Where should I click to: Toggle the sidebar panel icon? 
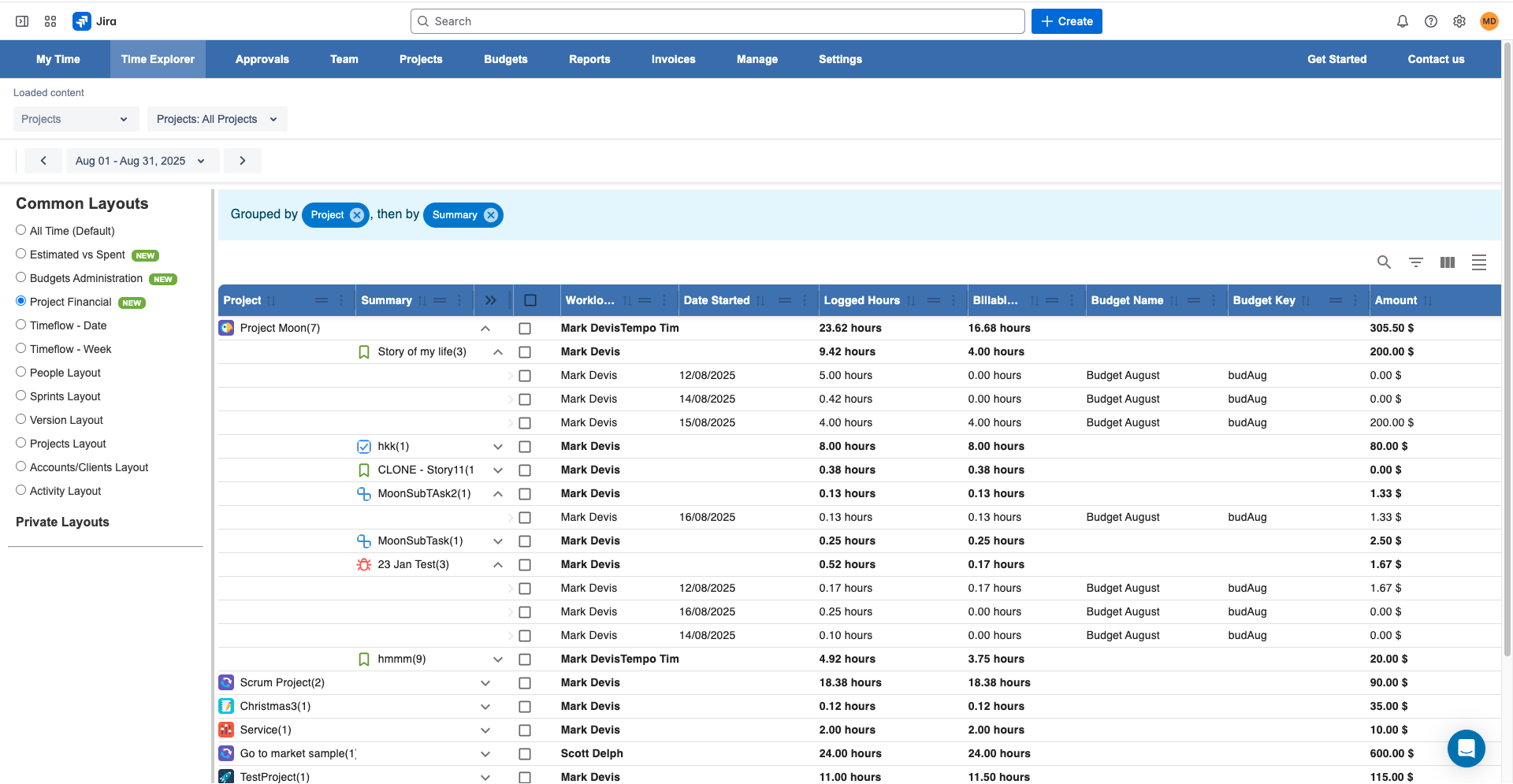coord(22,21)
